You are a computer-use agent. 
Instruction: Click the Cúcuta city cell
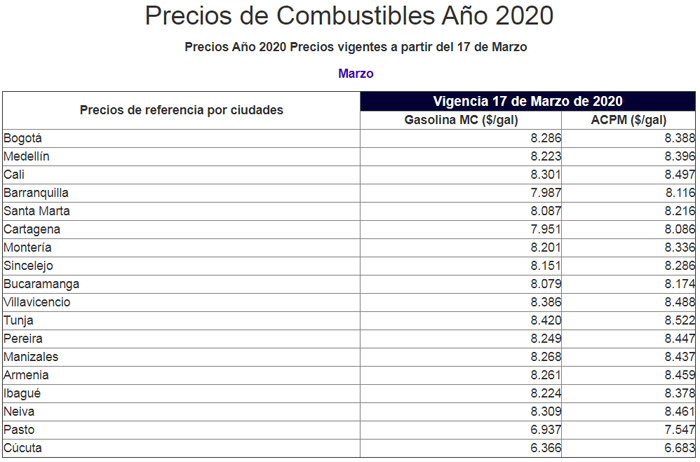[24, 448]
